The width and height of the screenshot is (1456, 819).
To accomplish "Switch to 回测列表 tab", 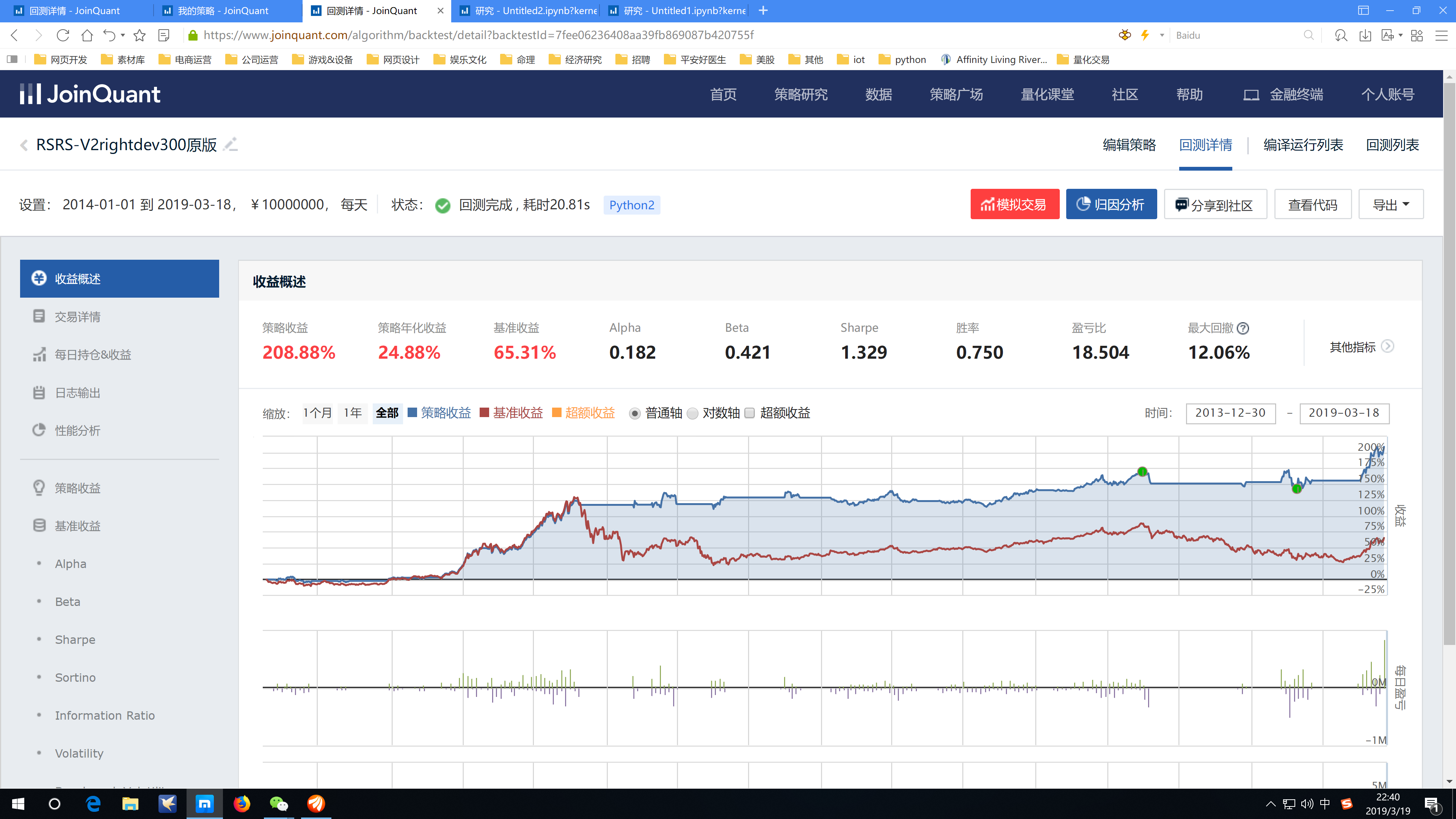I will [1393, 145].
